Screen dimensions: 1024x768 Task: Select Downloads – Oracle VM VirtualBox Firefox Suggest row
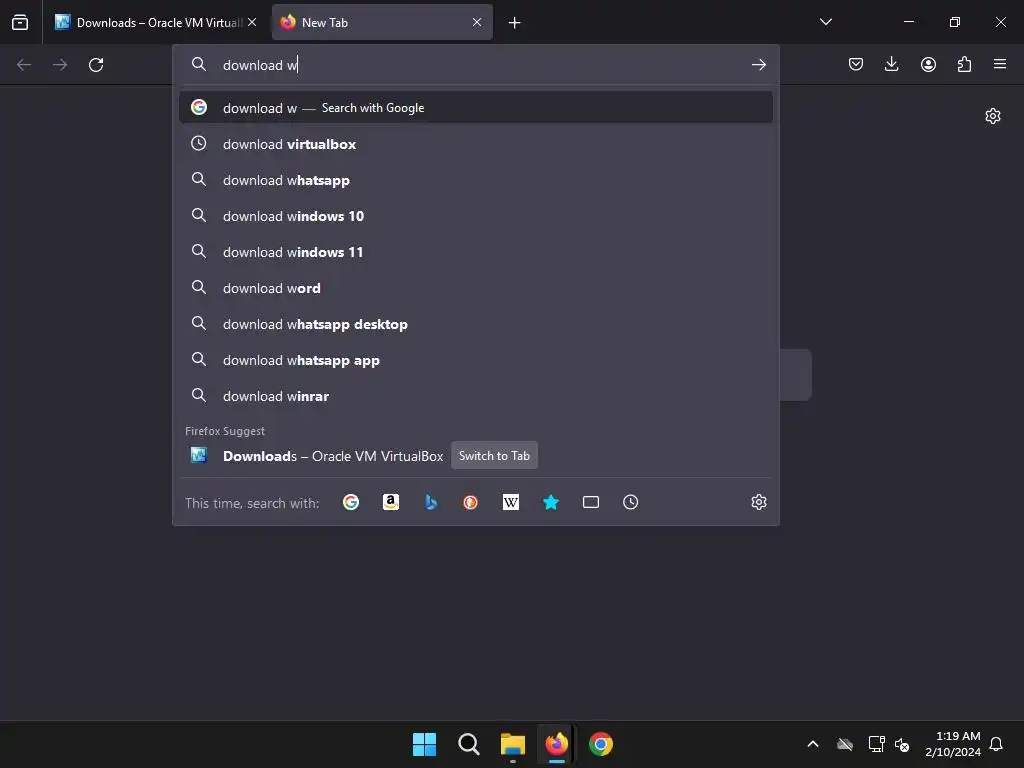tap(475, 456)
